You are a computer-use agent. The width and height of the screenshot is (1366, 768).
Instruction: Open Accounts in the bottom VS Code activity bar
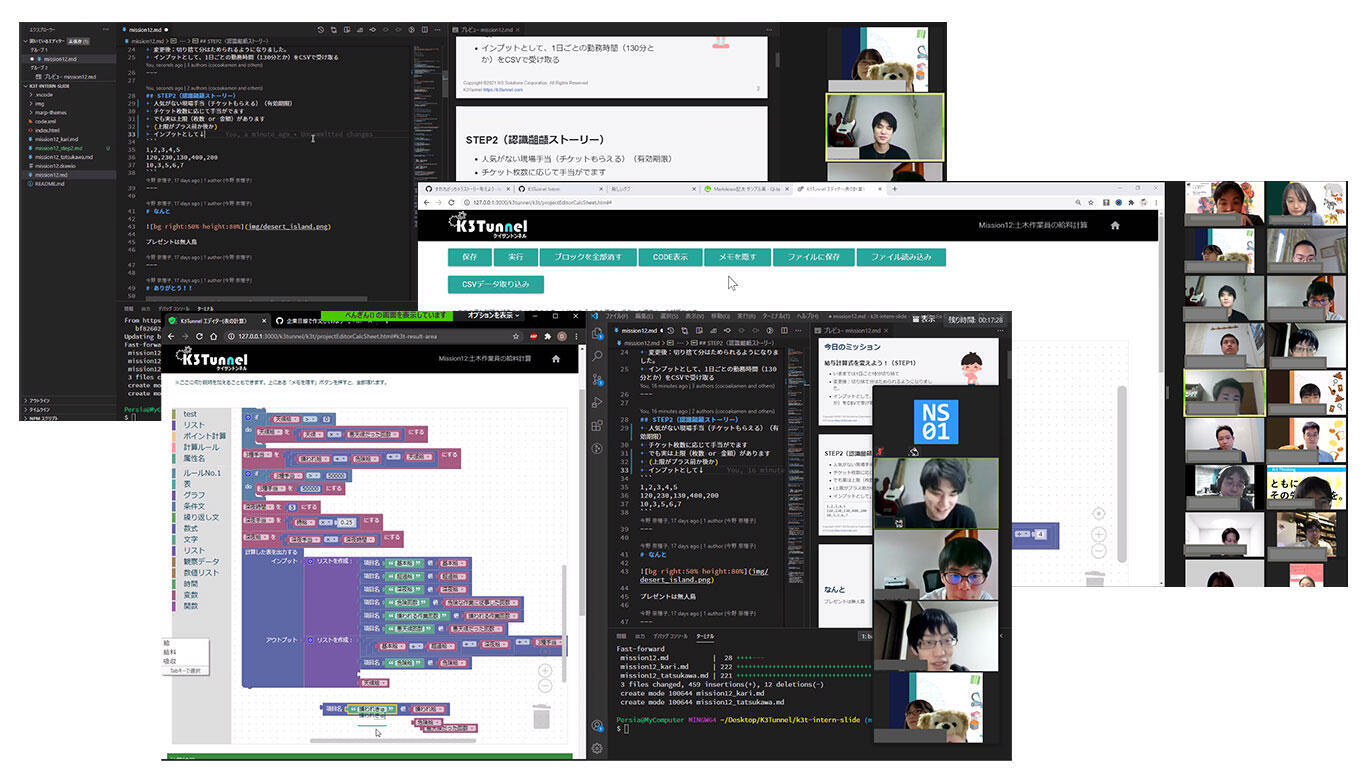[x=598, y=725]
